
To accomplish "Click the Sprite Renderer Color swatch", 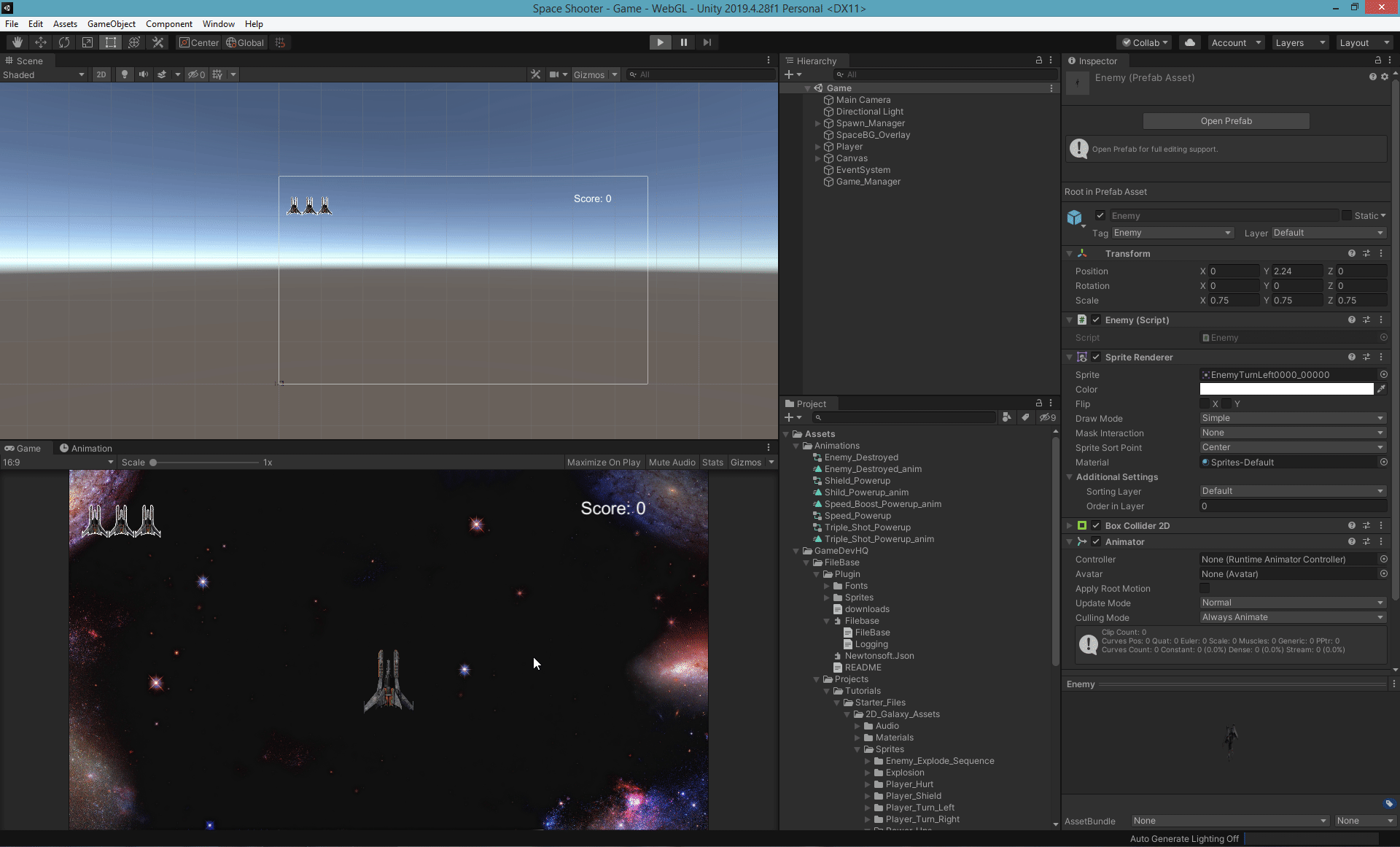I will [1286, 389].
